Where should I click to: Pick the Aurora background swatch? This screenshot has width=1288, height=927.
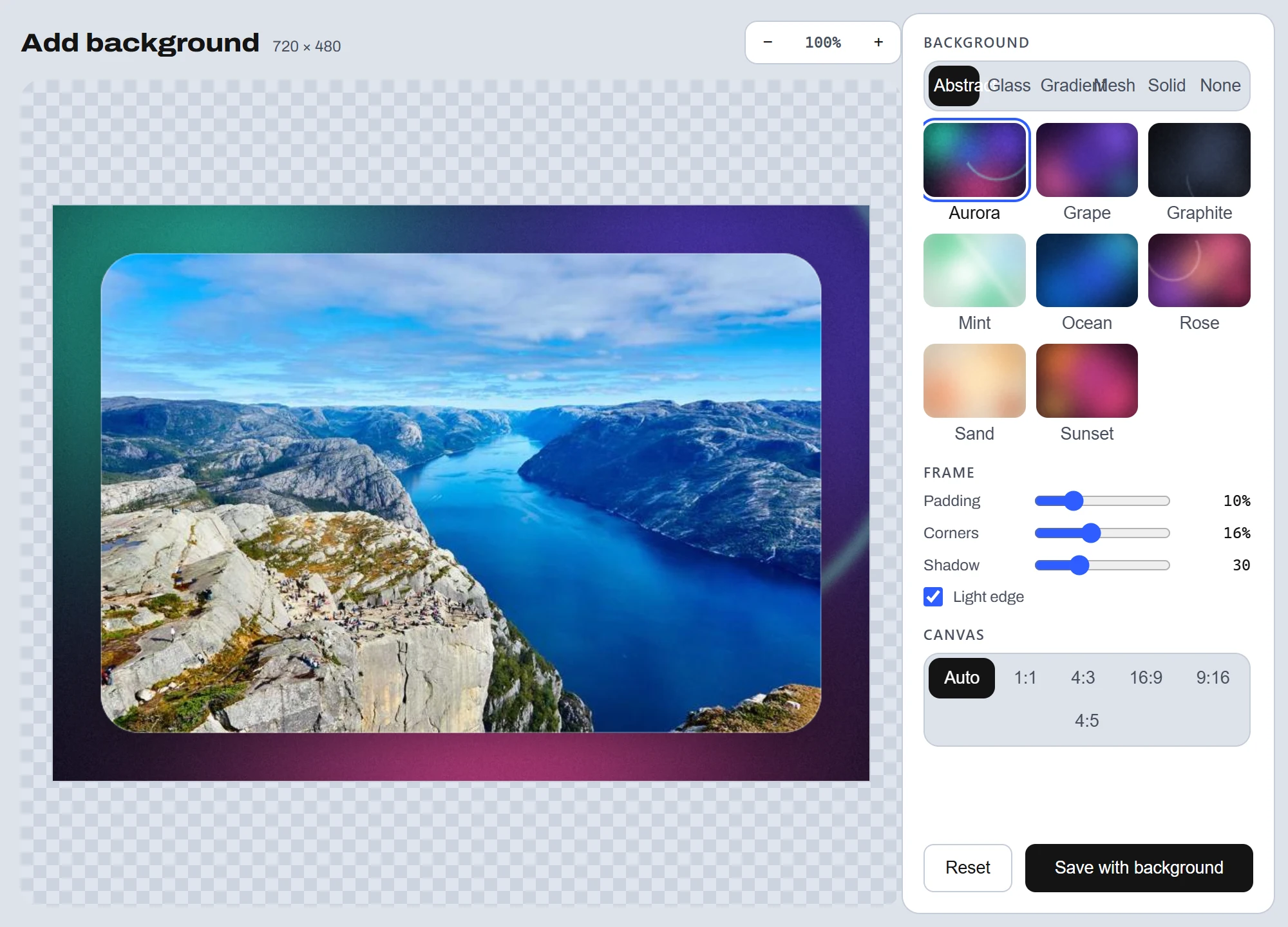point(974,160)
